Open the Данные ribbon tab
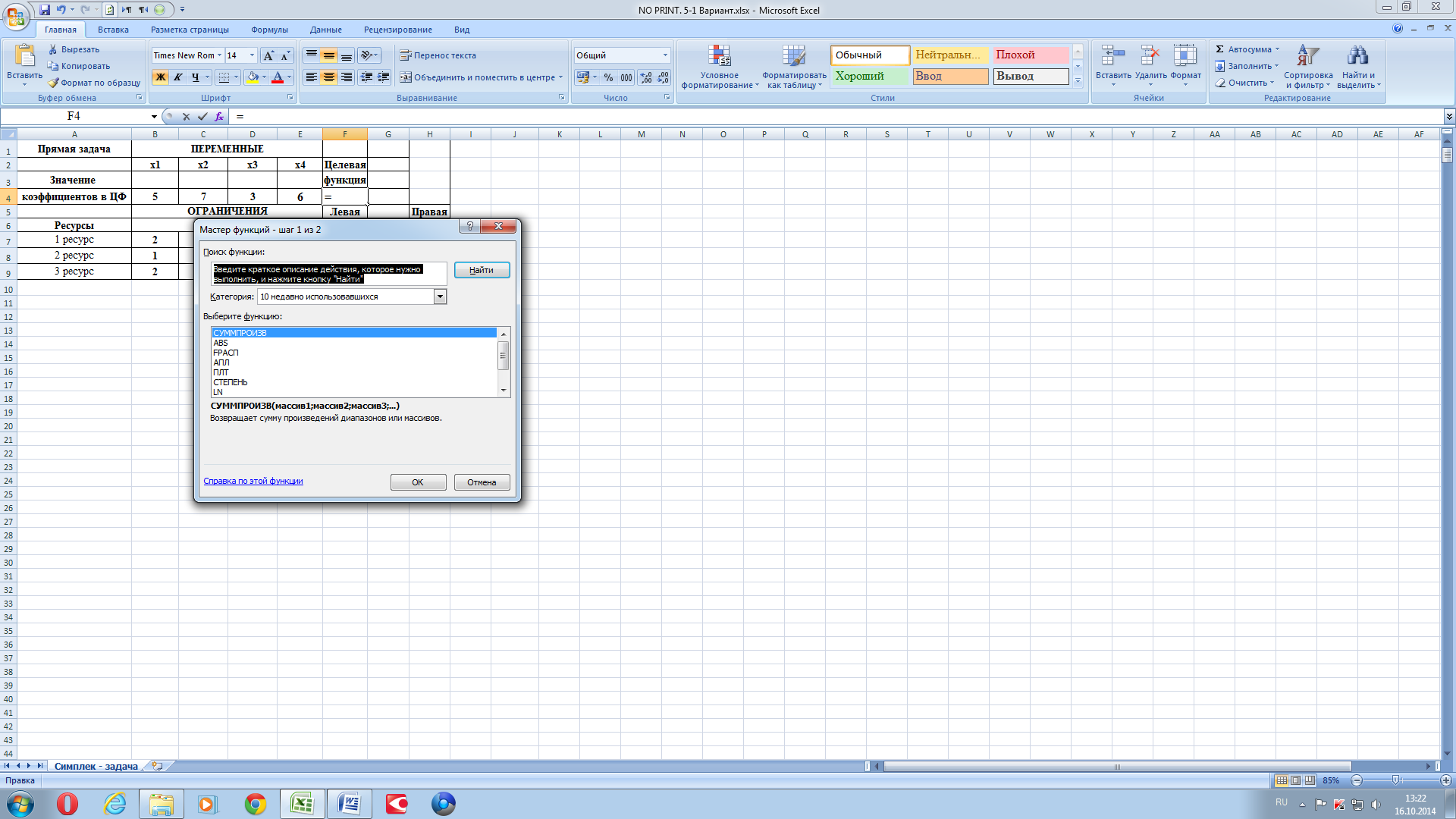The height and width of the screenshot is (819, 1456). tap(325, 30)
